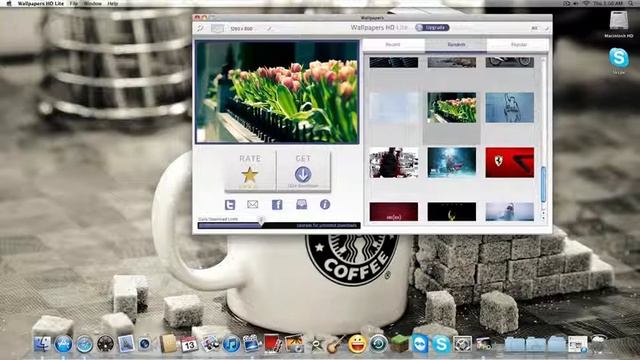Click the large tulip wallpaper preview

[x=277, y=92]
